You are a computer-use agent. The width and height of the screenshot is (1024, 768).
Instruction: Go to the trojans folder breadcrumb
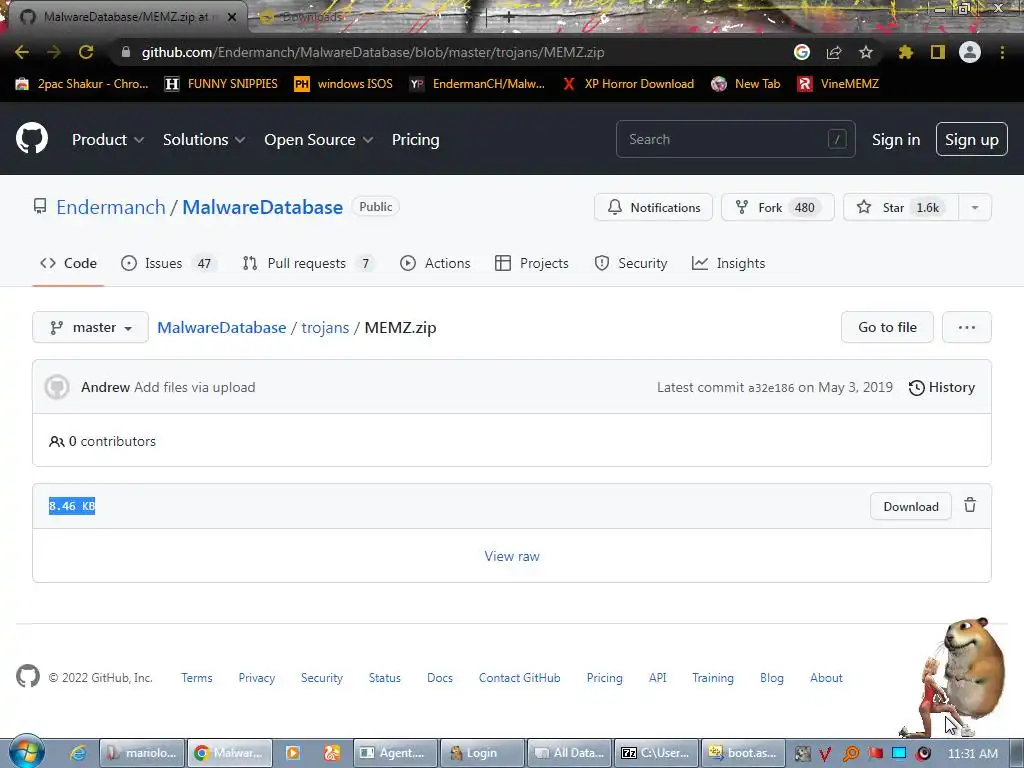coord(325,327)
